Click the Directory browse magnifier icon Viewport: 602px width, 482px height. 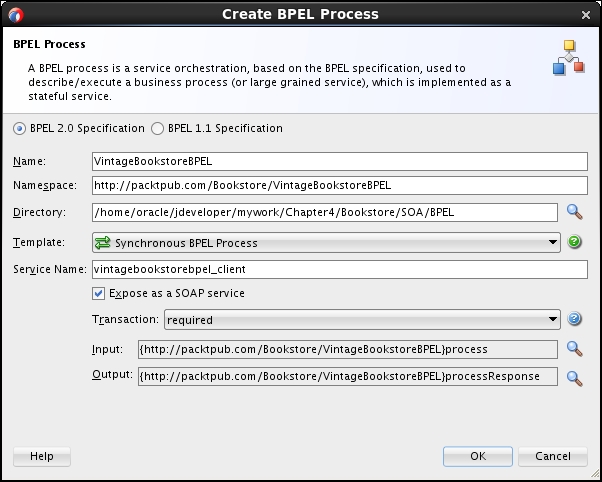tap(574, 212)
